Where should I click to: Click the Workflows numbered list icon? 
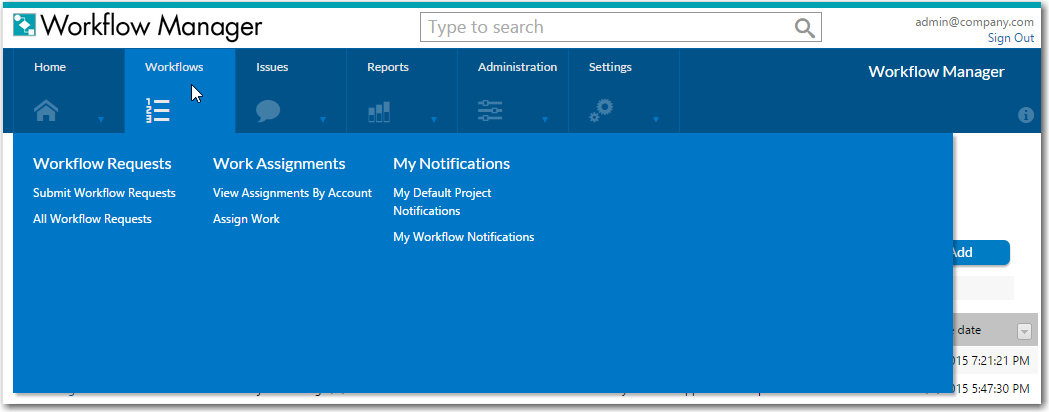click(x=157, y=111)
